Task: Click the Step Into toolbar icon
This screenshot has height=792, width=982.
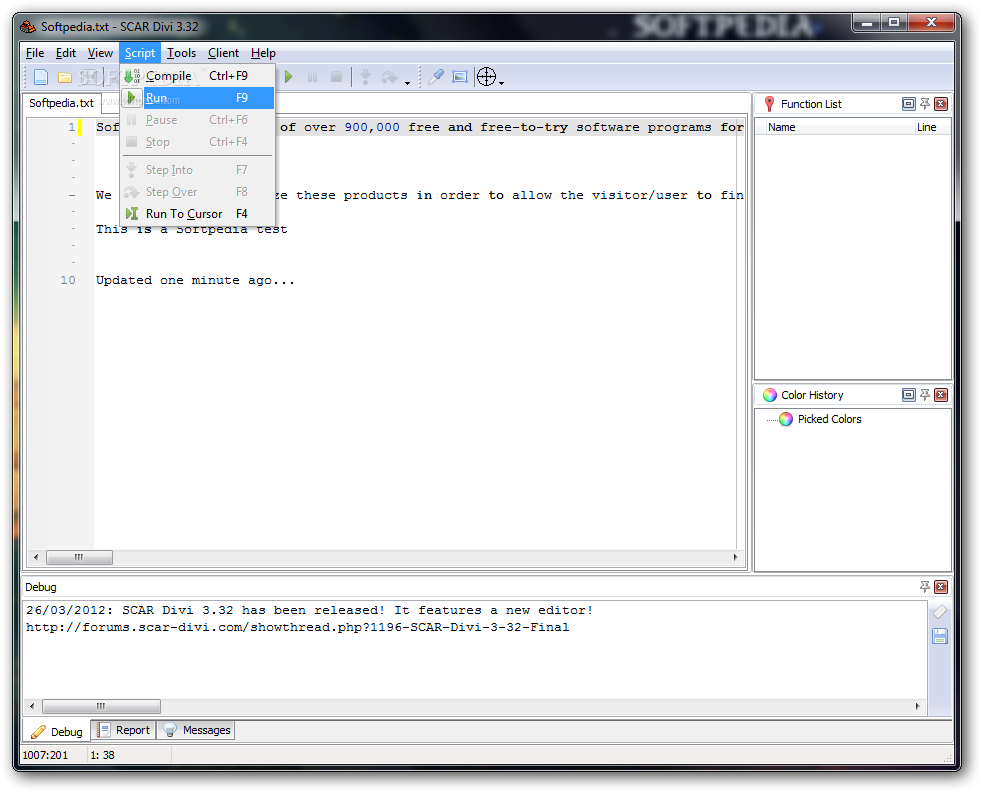Action: pyautogui.click(x=365, y=77)
